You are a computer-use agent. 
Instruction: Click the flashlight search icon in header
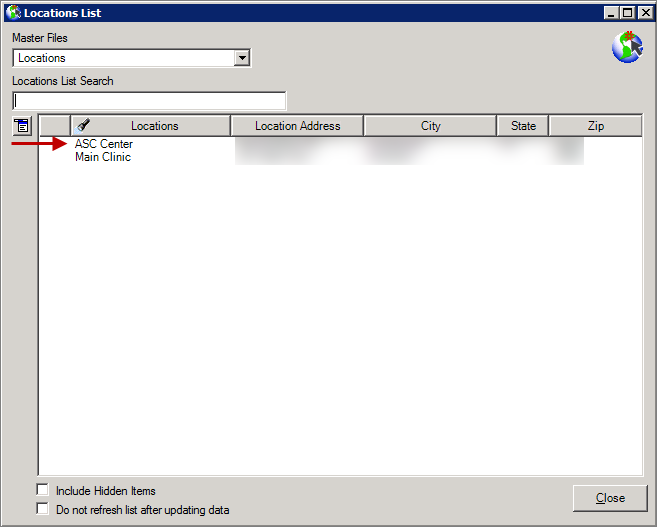coord(83,125)
